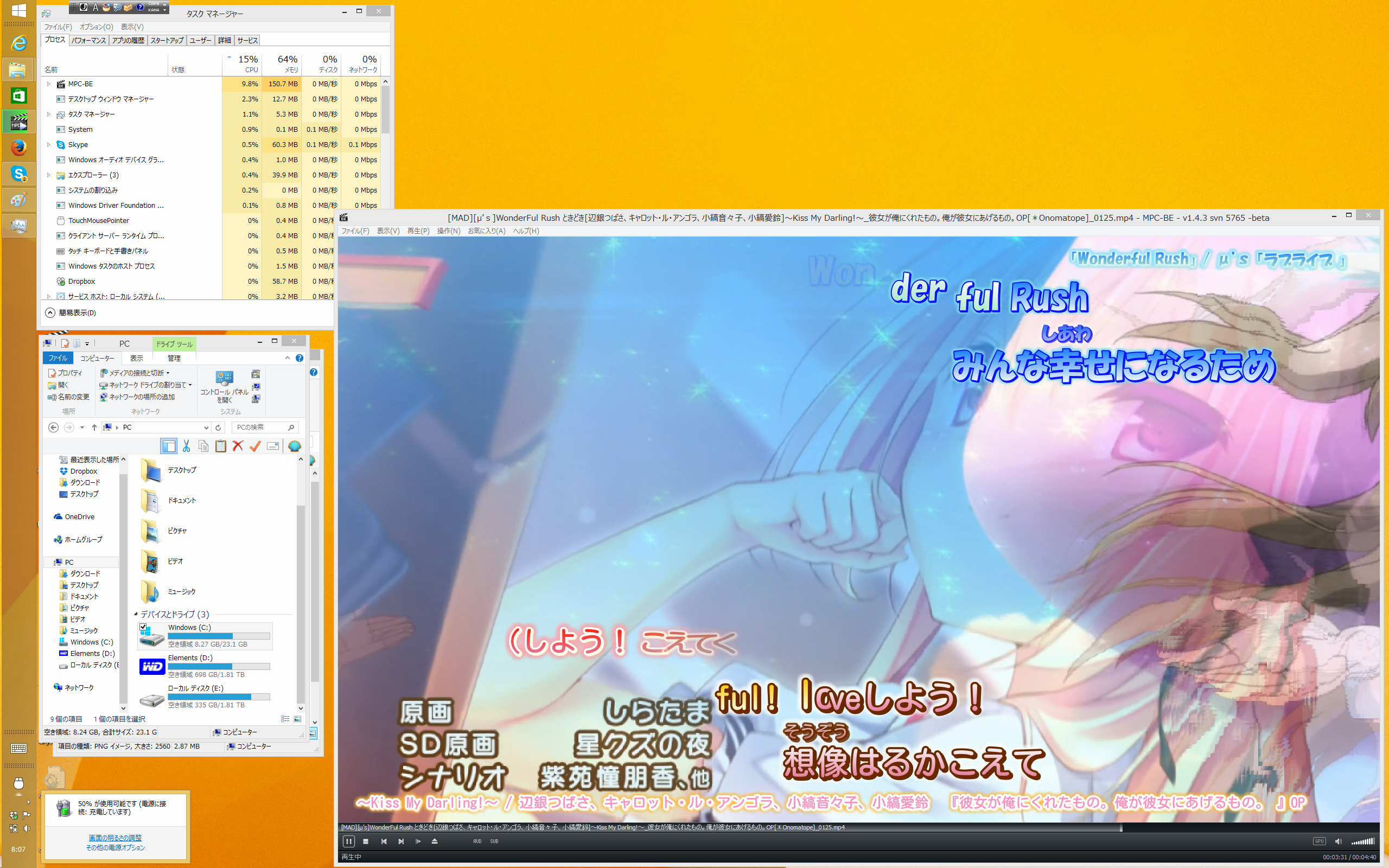Switch to details view icon in Explorer status bar

point(285,719)
